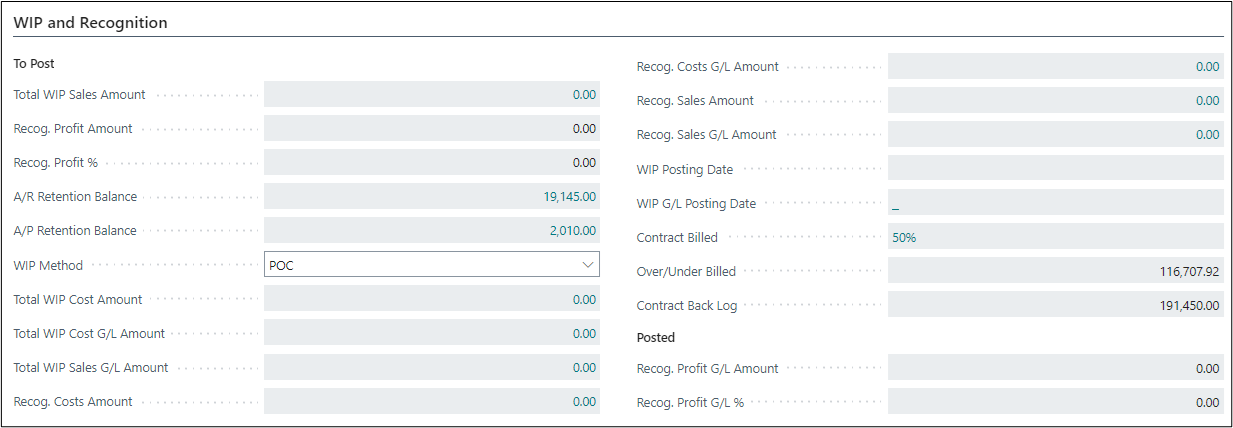Click the Recog. Profit Amount field

pos(432,129)
